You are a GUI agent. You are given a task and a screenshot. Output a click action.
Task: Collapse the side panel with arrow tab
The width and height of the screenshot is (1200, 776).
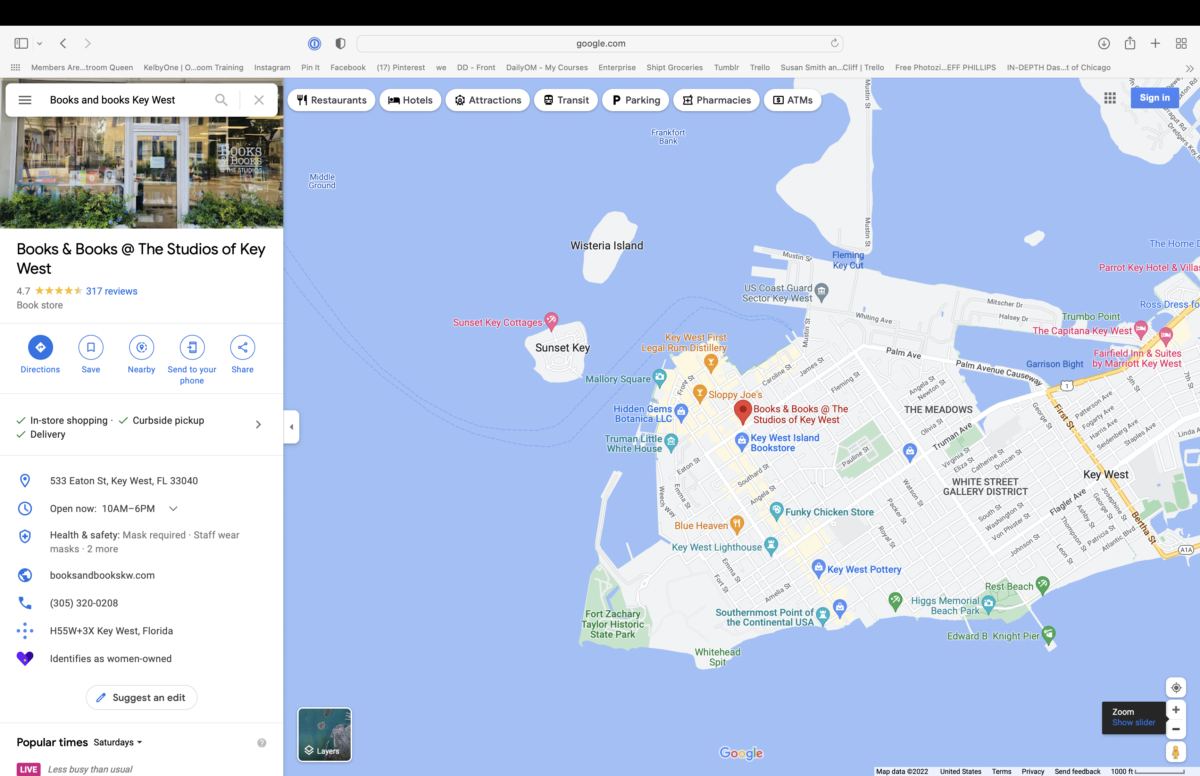click(x=291, y=427)
